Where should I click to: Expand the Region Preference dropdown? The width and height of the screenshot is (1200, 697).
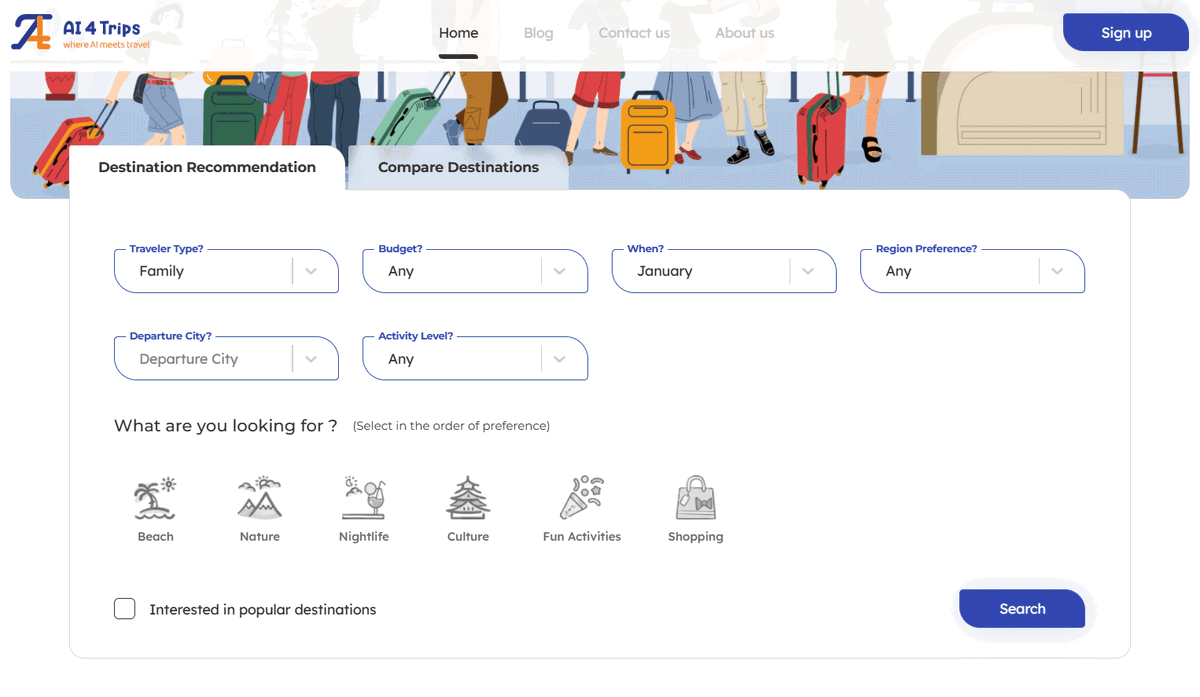[x=973, y=271]
